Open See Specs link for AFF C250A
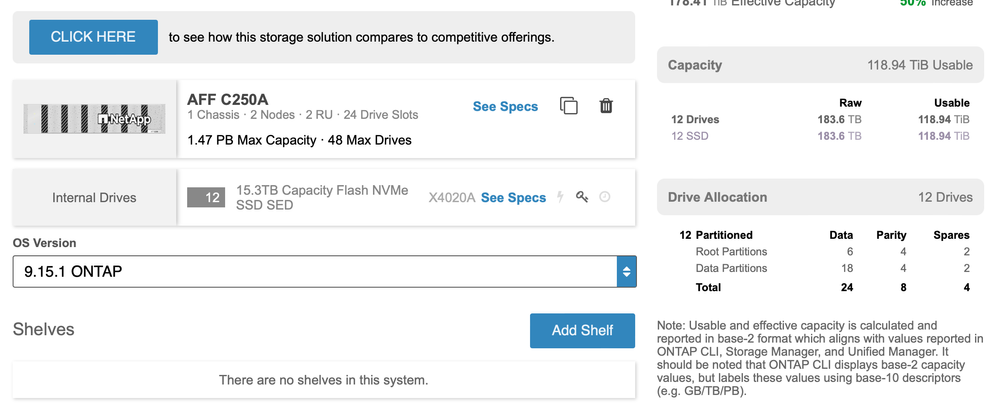This screenshot has width=999, height=420. [505, 106]
